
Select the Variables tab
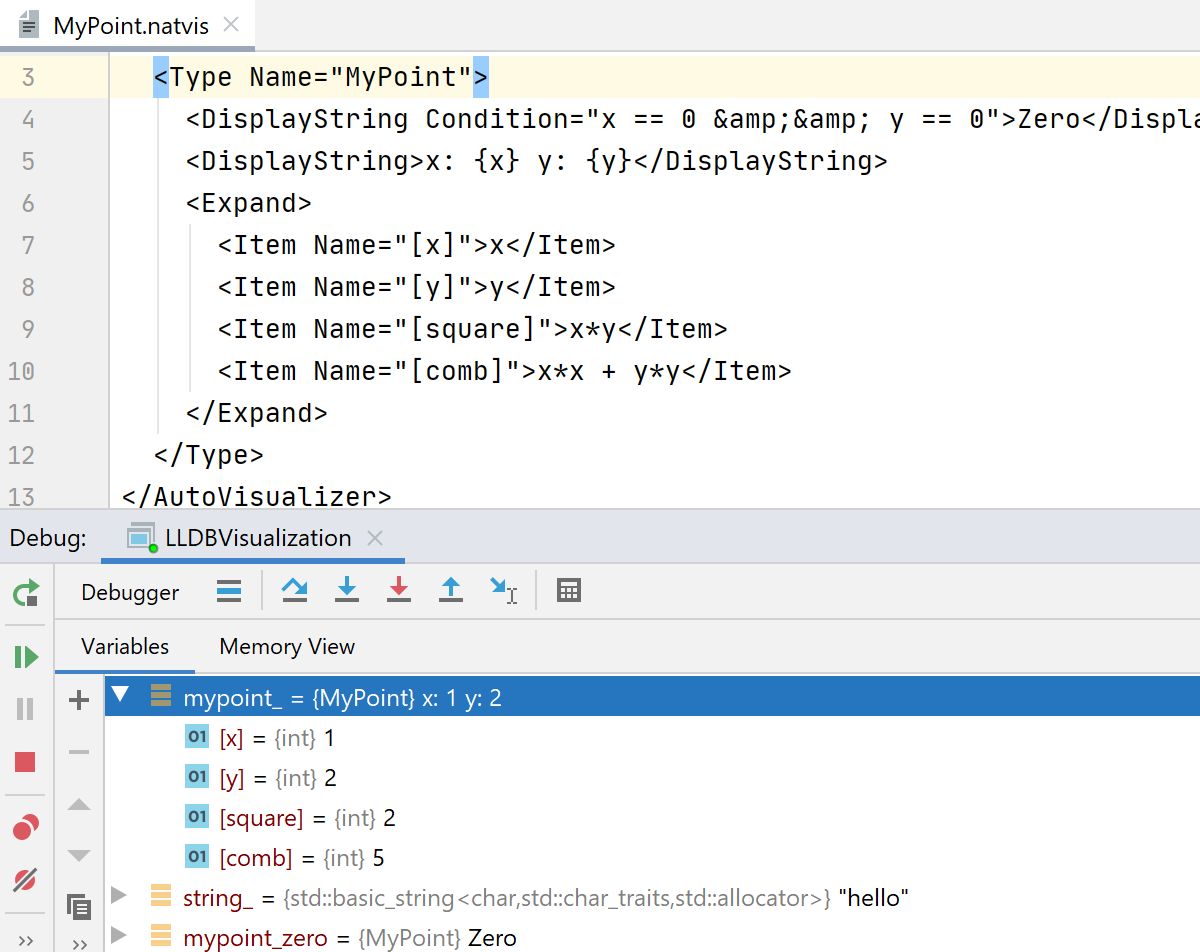point(125,647)
